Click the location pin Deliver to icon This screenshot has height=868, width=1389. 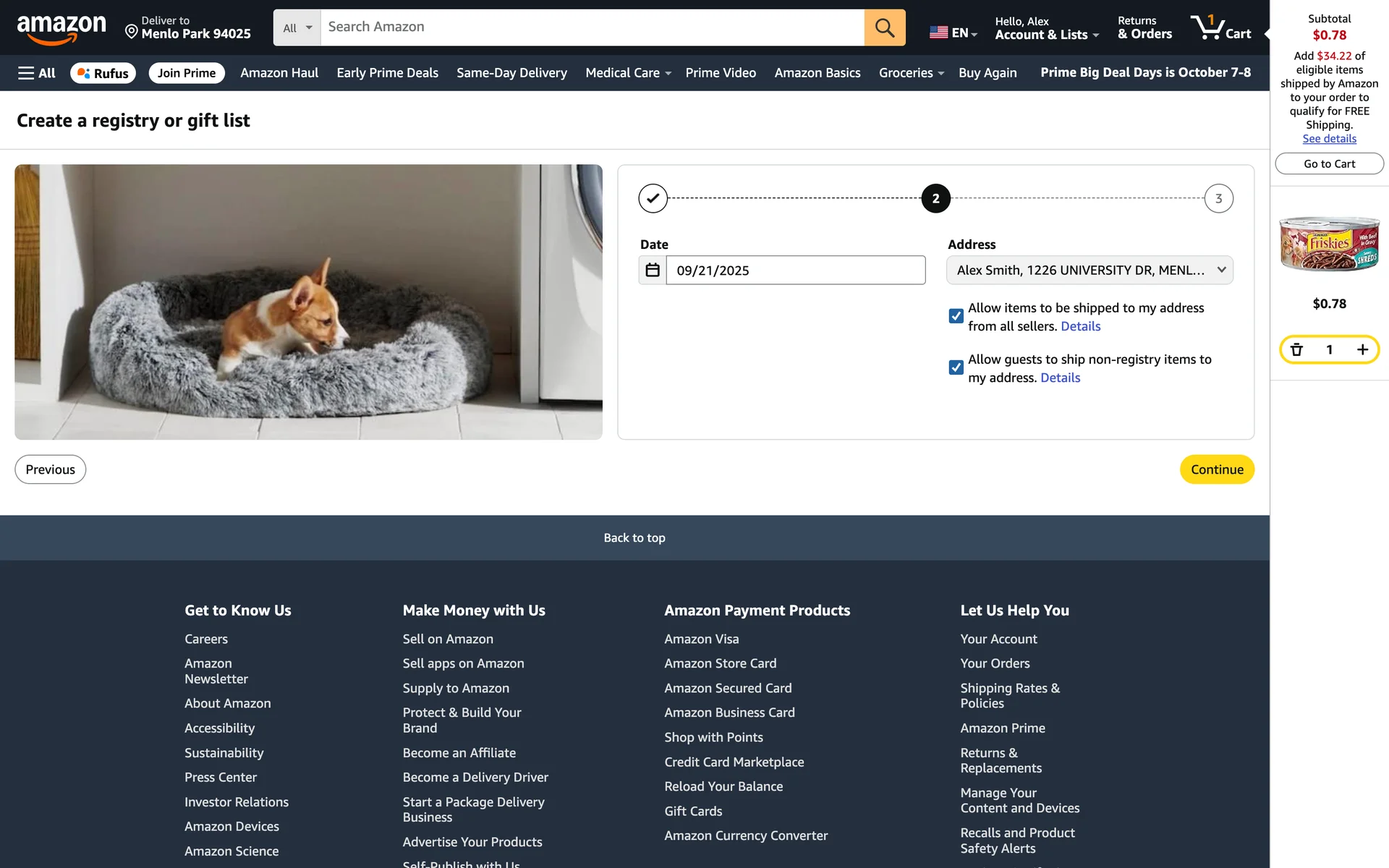(x=131, y=32)
